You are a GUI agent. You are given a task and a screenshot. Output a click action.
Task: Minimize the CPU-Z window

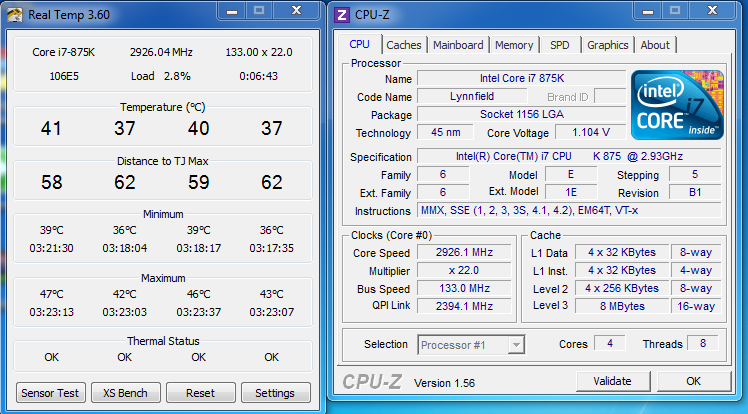(x=648, y=11)
